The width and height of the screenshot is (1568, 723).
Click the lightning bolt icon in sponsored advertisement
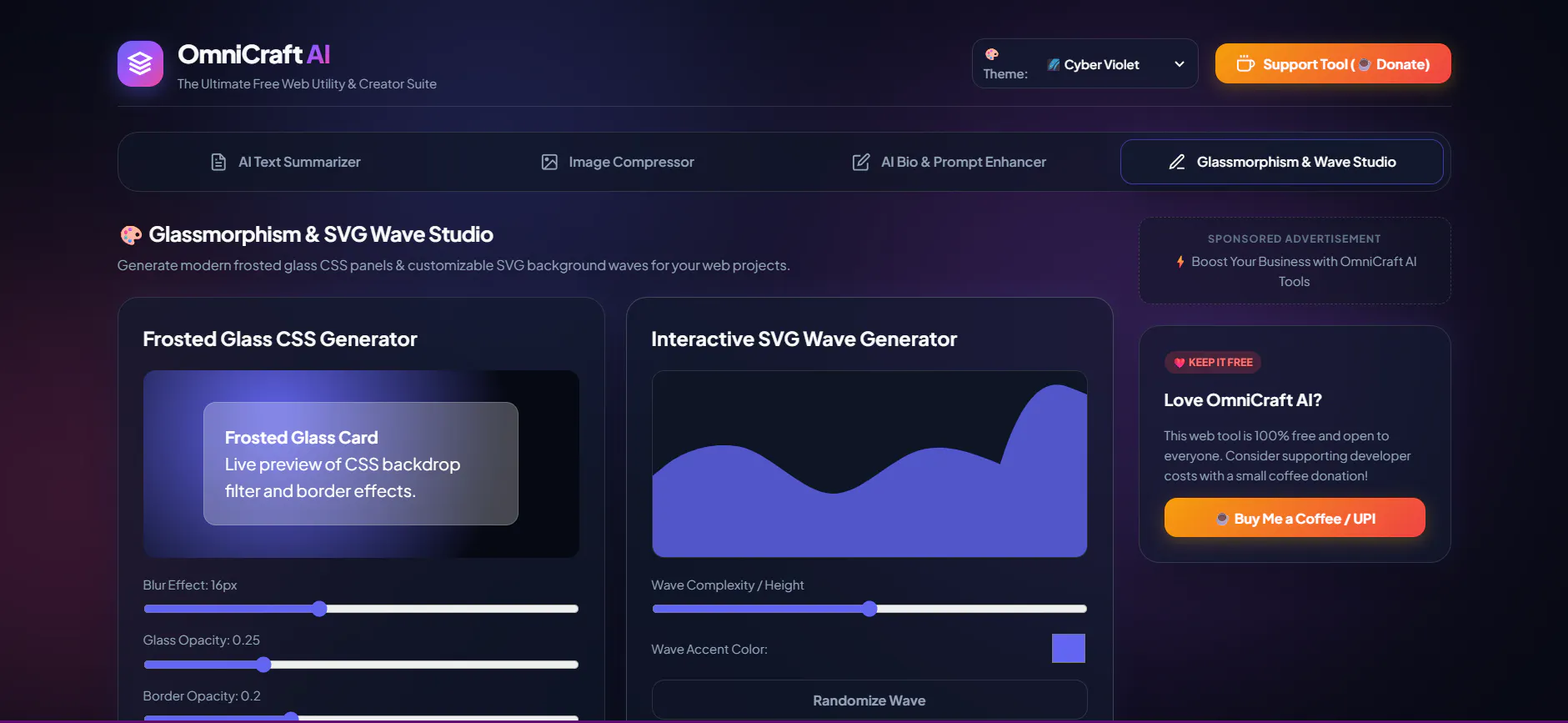(1180, 262)
